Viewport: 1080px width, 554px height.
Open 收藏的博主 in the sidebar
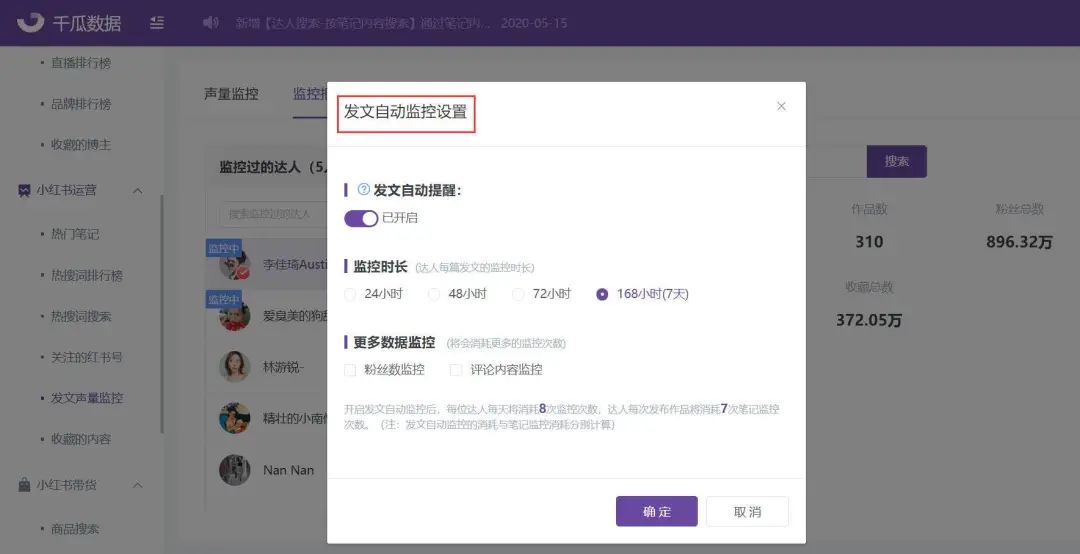(x=81, y=145)
